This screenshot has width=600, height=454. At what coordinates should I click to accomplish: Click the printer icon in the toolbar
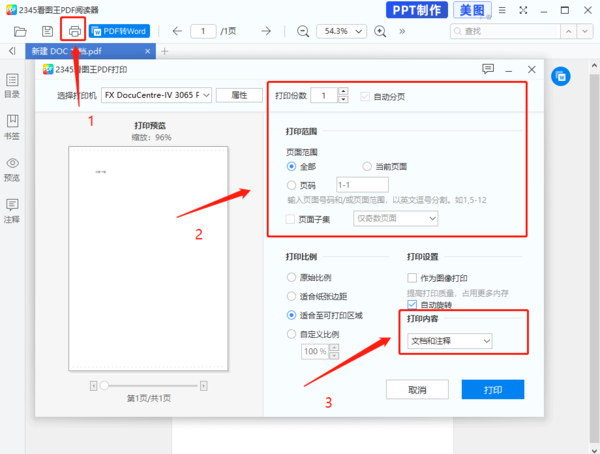74,31
